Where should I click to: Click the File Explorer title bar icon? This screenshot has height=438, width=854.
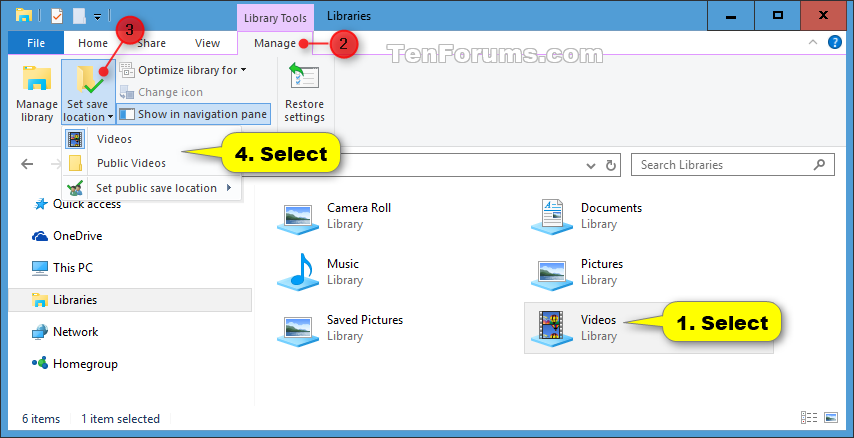tap(24, 15)
